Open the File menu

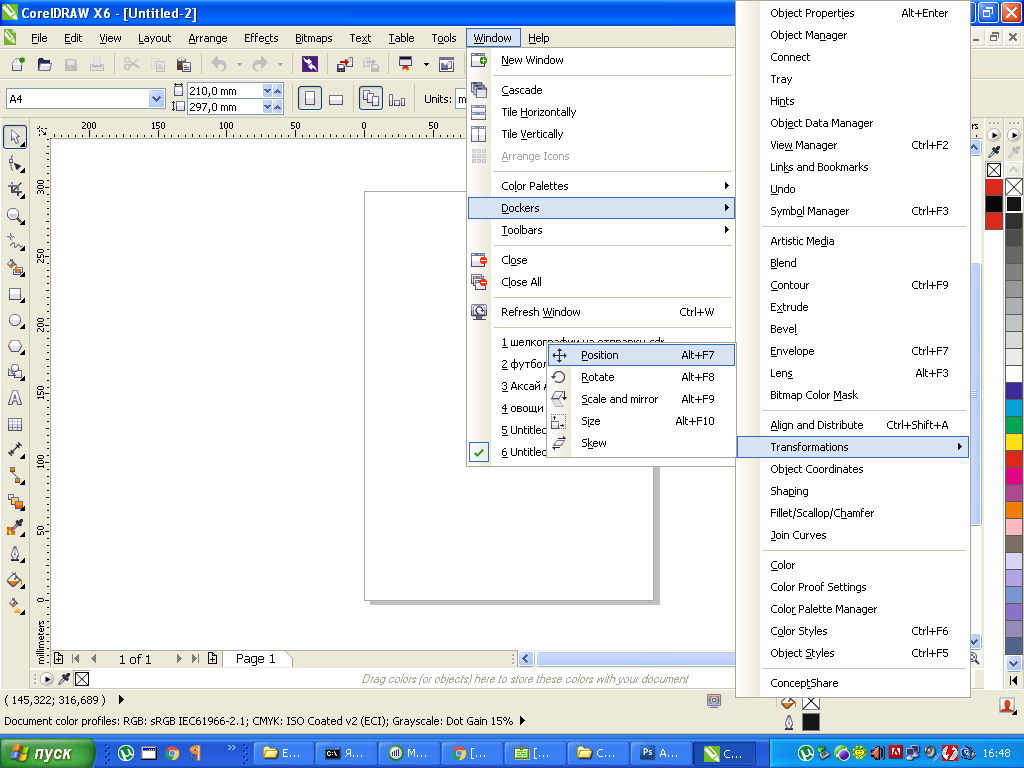(x=39, y=38)
